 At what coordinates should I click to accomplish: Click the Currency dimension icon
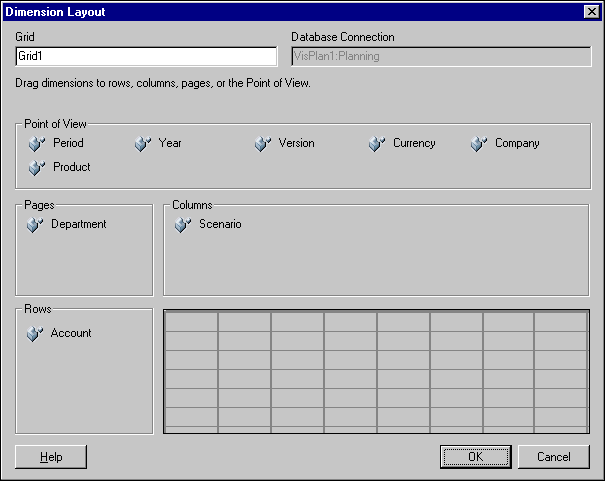(x=377, y=144)
